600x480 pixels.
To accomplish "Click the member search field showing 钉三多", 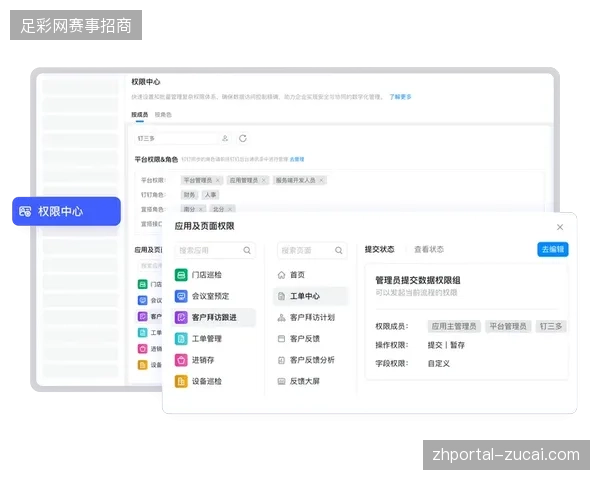I will pyautogui.click(x=176, y=139).
